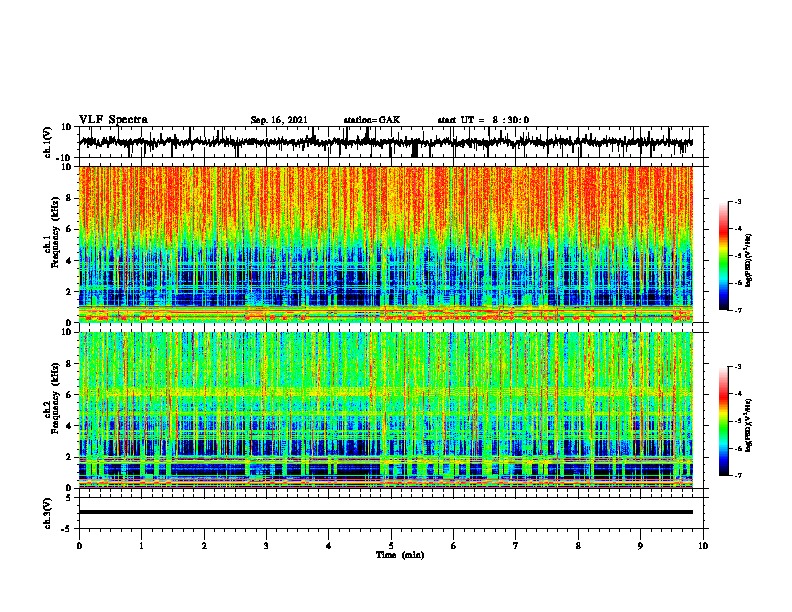Viewport: 792px width, 612px height.
Task: Click tick label "10" on the Time axis
Action: pos(703,546)
